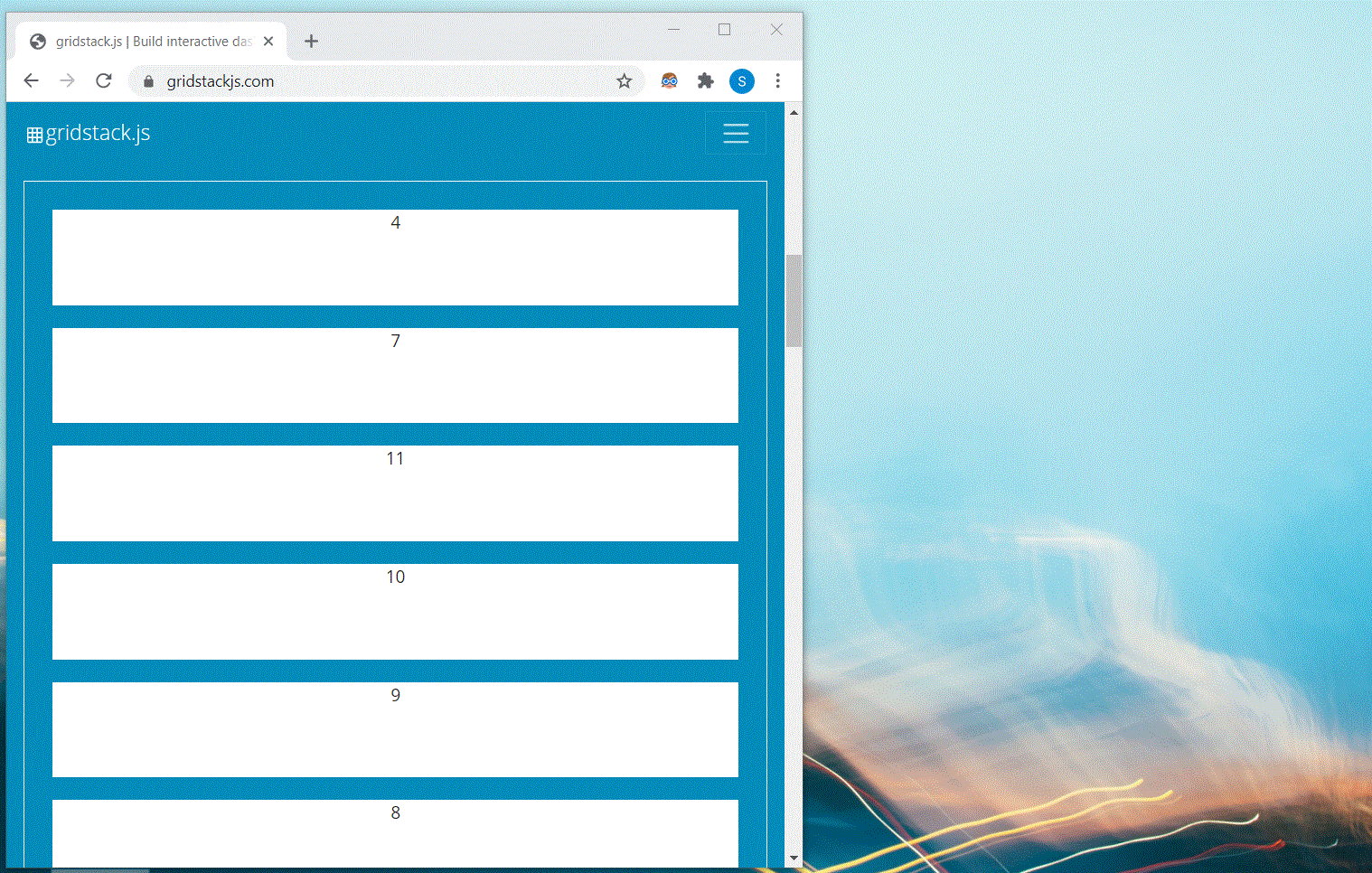Open the Extensions puzzle icon
This screenshot has height=873, width=1372.
[706, 80]
